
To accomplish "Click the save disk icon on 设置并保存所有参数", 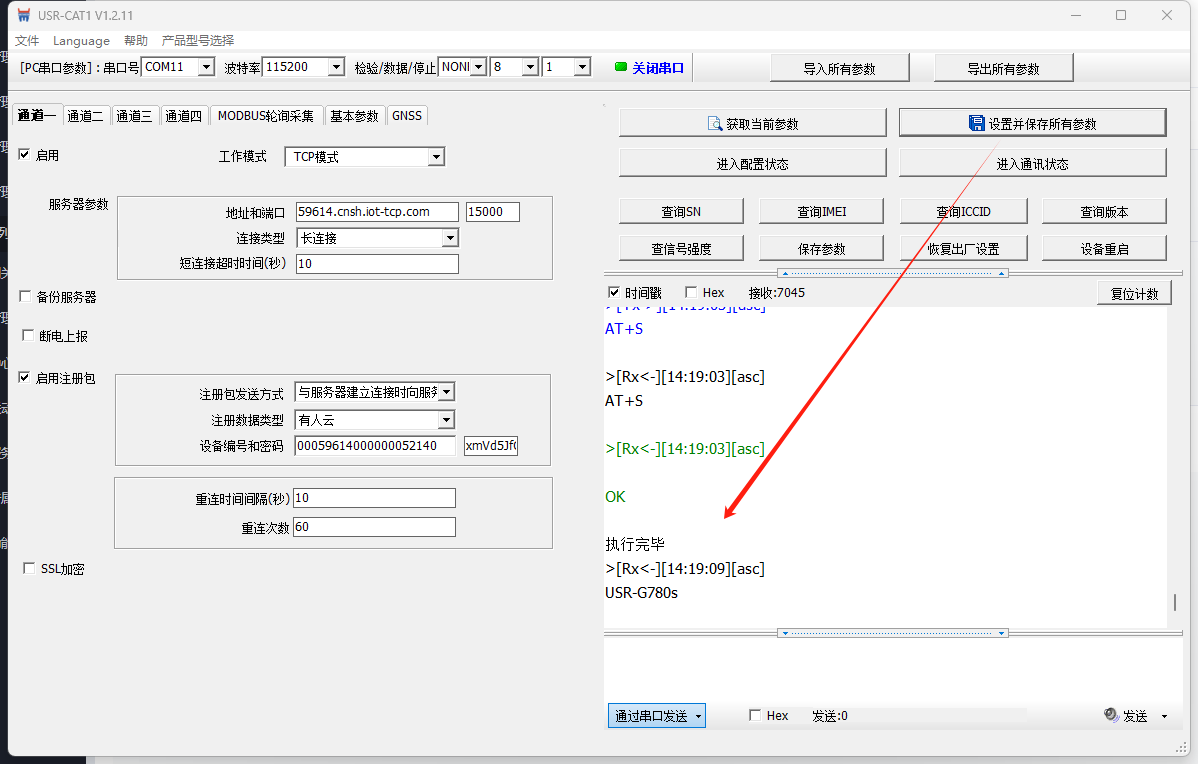I will [976, 124].
